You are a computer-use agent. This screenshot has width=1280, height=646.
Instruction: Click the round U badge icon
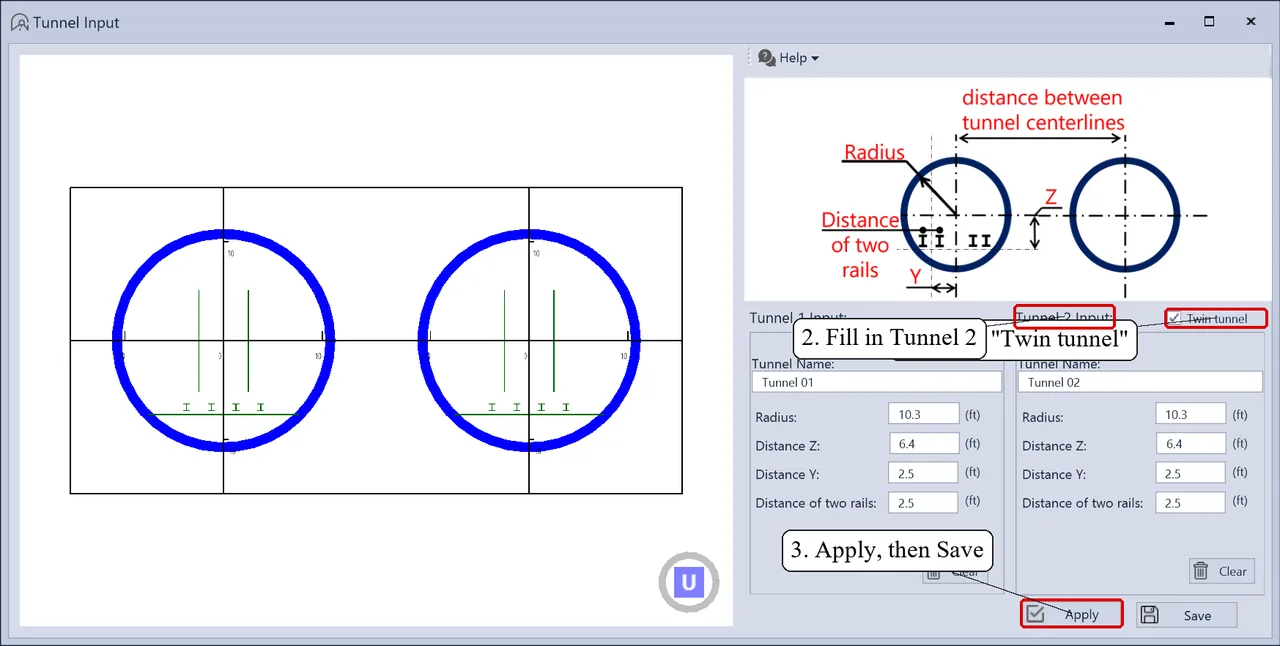point(689,582)
